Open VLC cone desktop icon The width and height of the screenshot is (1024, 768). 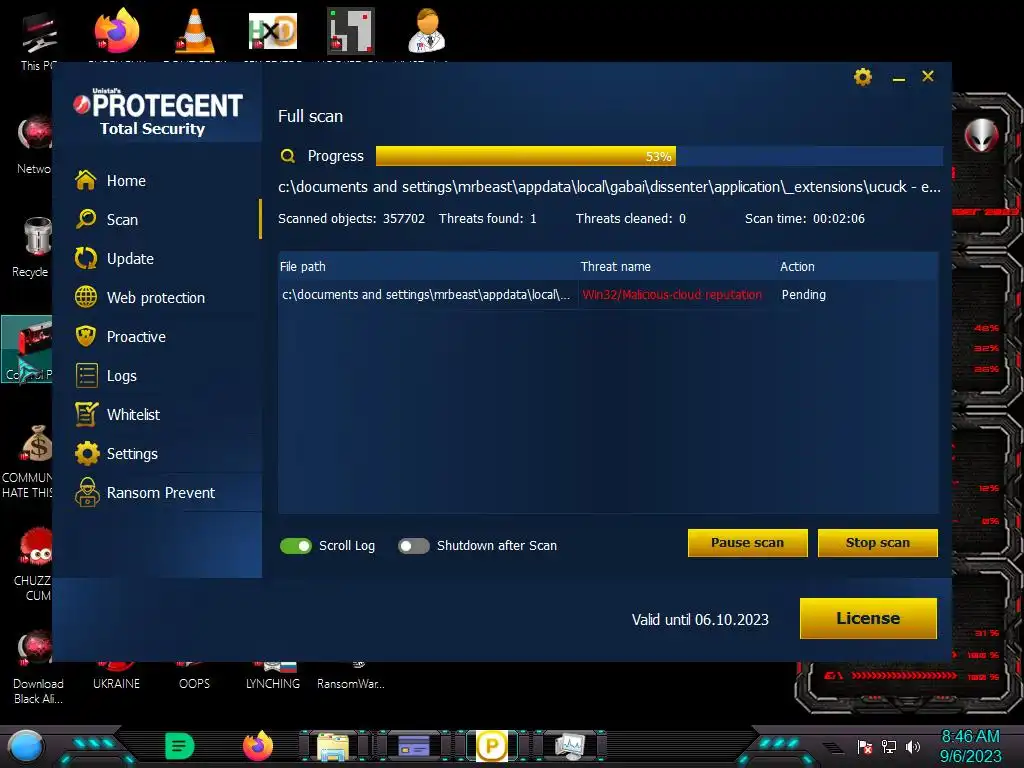click(x=195, y=31)
